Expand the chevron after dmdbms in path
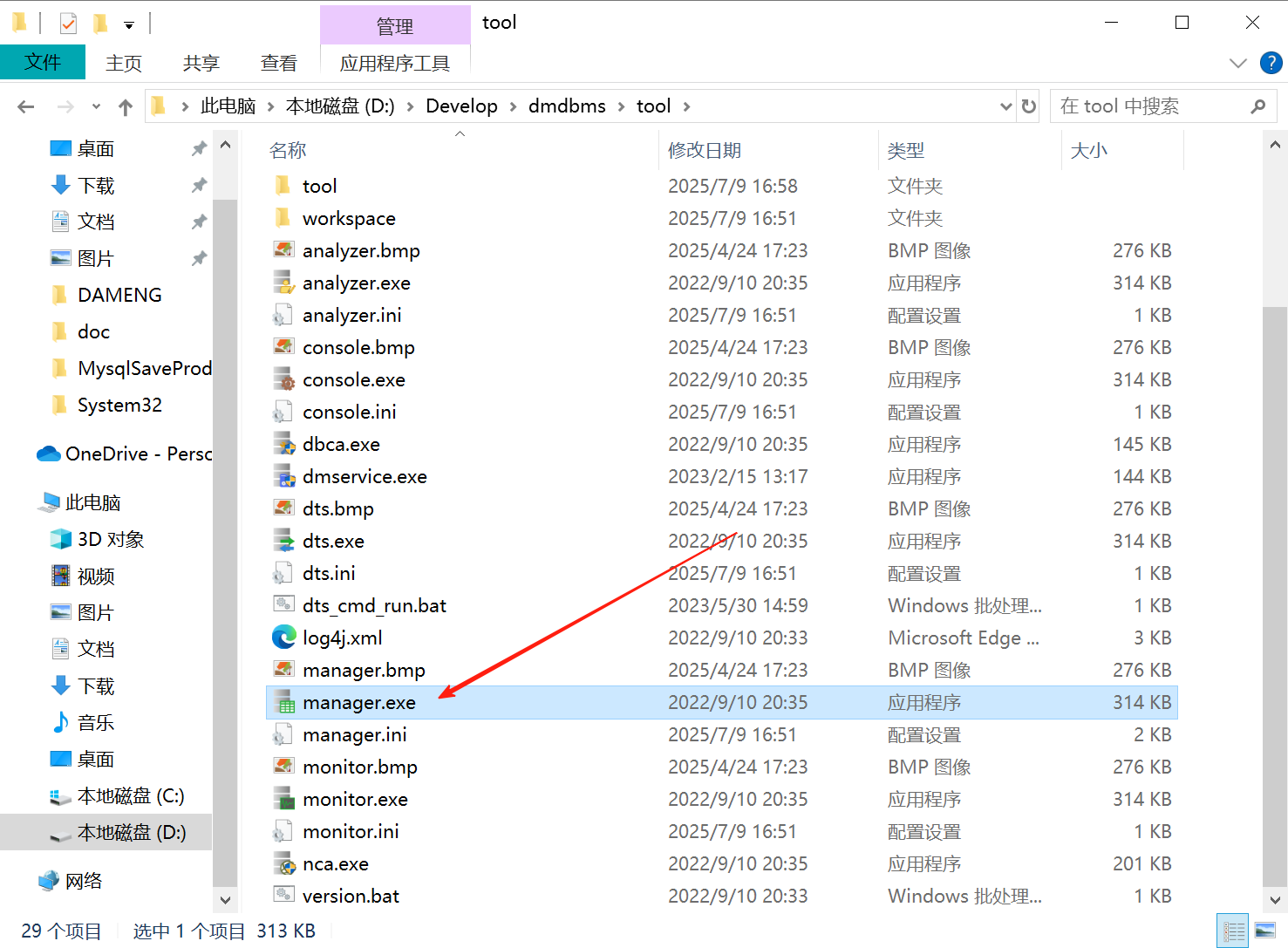The width and height of the screenshot is (1288, 948). pos(622,106)
